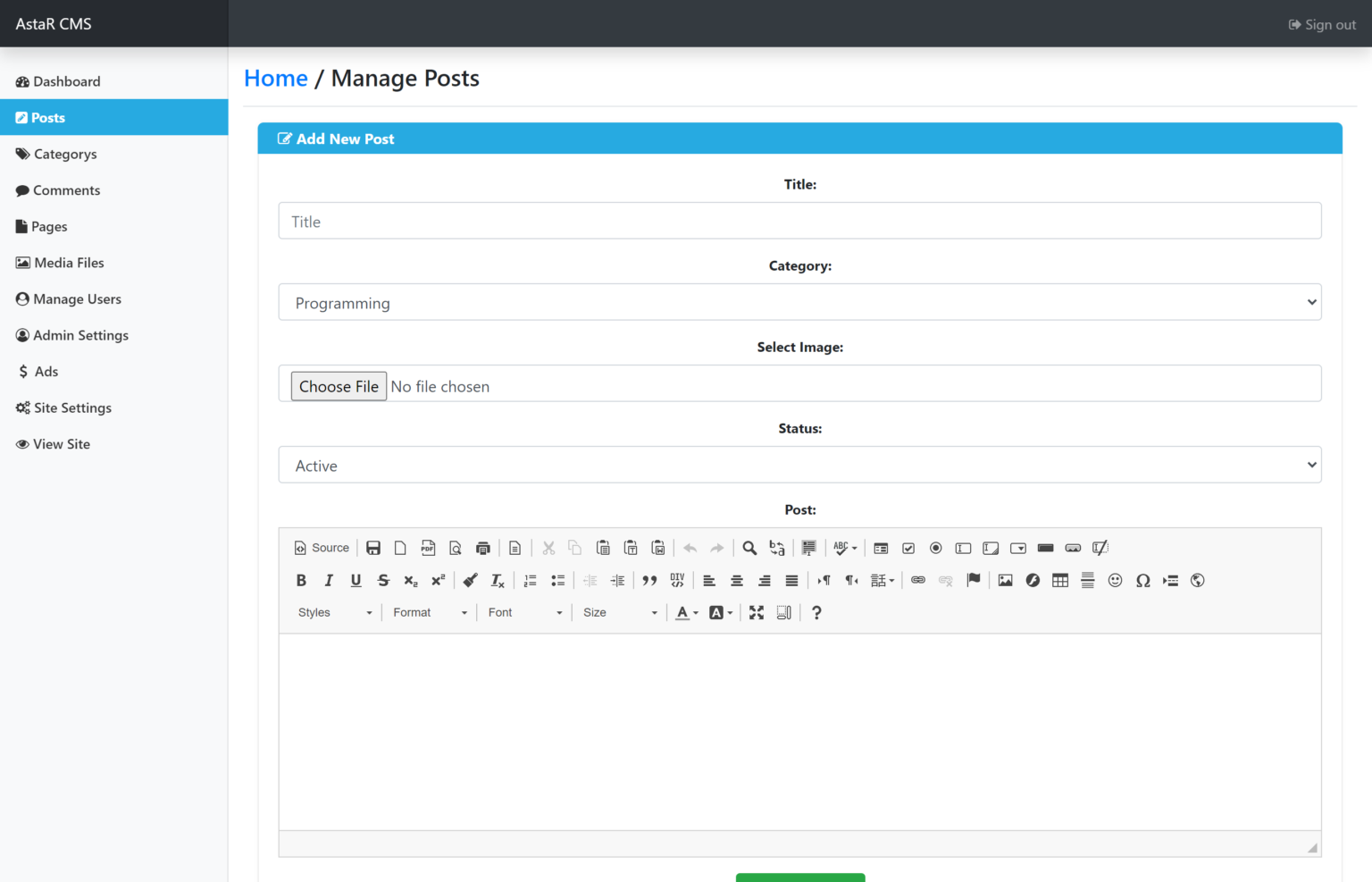Viewport: 1372px width, 882px height.
Task: Click inside the Post editor text area
Action: click(x=800, y=733)
